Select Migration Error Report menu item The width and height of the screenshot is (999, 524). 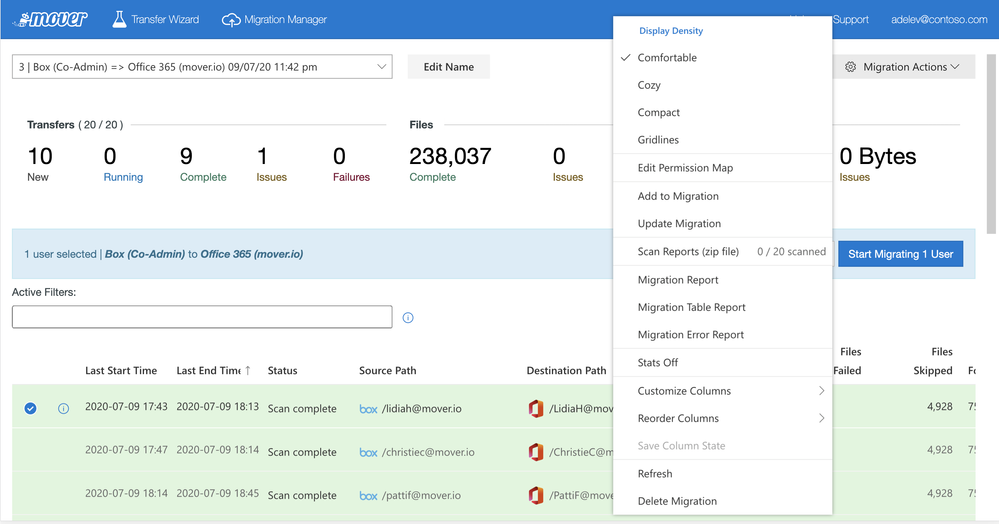coord(691,335)
